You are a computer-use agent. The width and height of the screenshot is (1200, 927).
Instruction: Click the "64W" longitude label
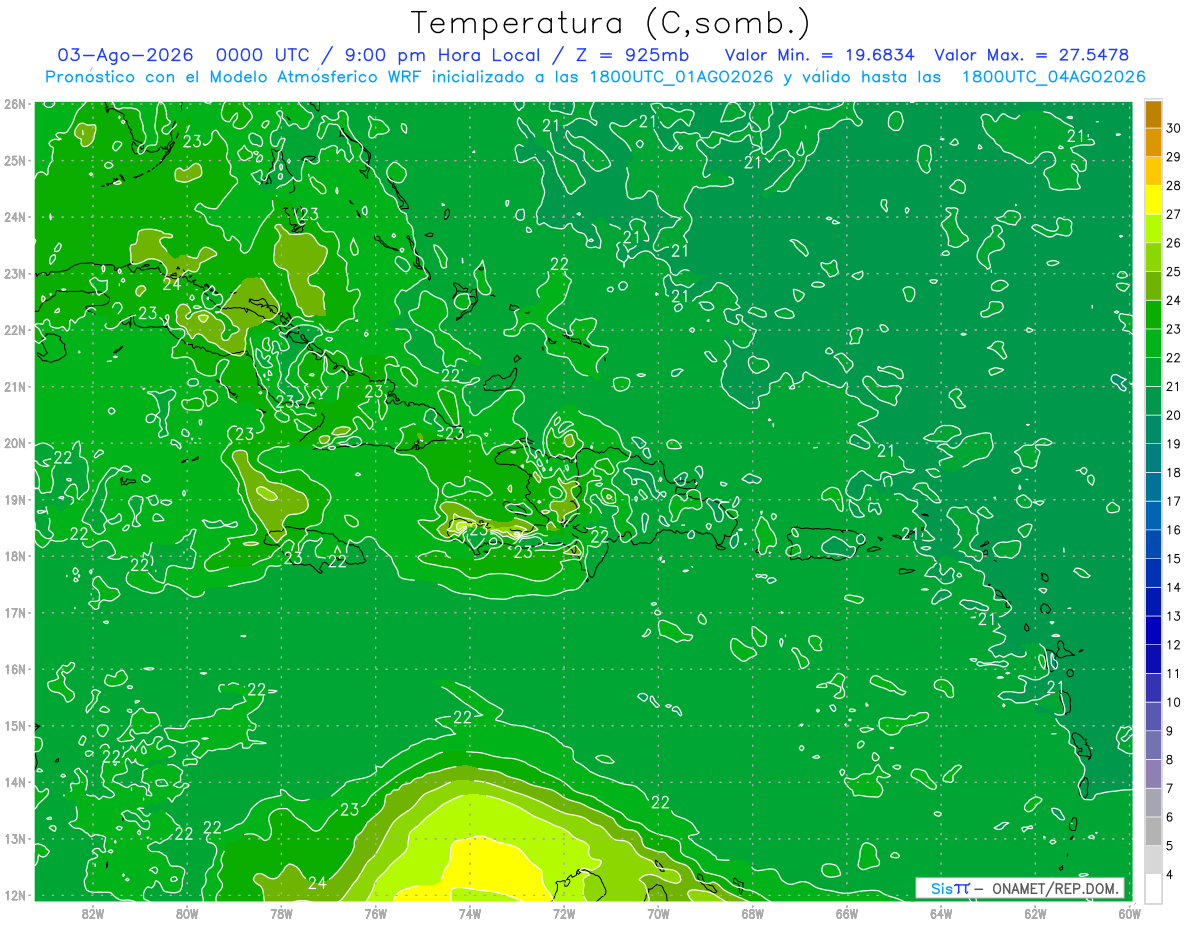click(941, 913)
